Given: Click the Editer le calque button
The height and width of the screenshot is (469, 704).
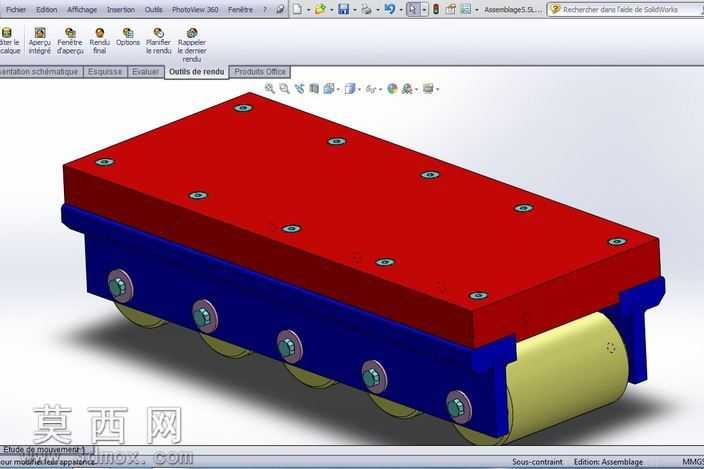Looking at the screenshot, I should (9, 41).
